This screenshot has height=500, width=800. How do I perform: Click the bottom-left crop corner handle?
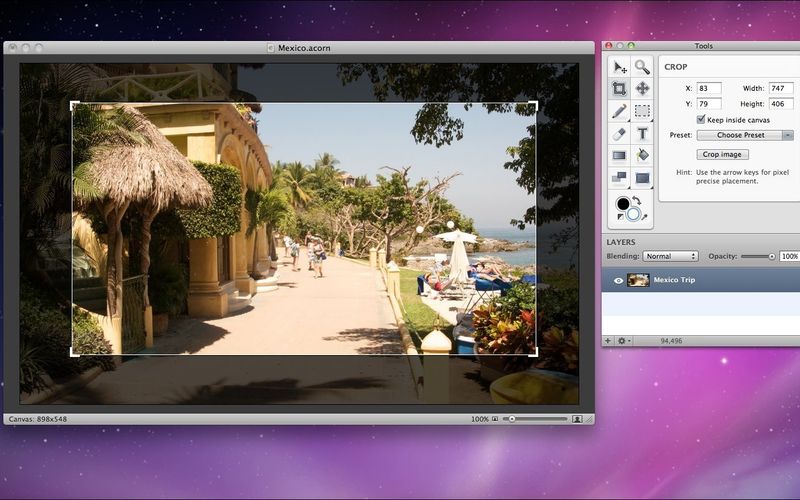click(x=74, y=352)
